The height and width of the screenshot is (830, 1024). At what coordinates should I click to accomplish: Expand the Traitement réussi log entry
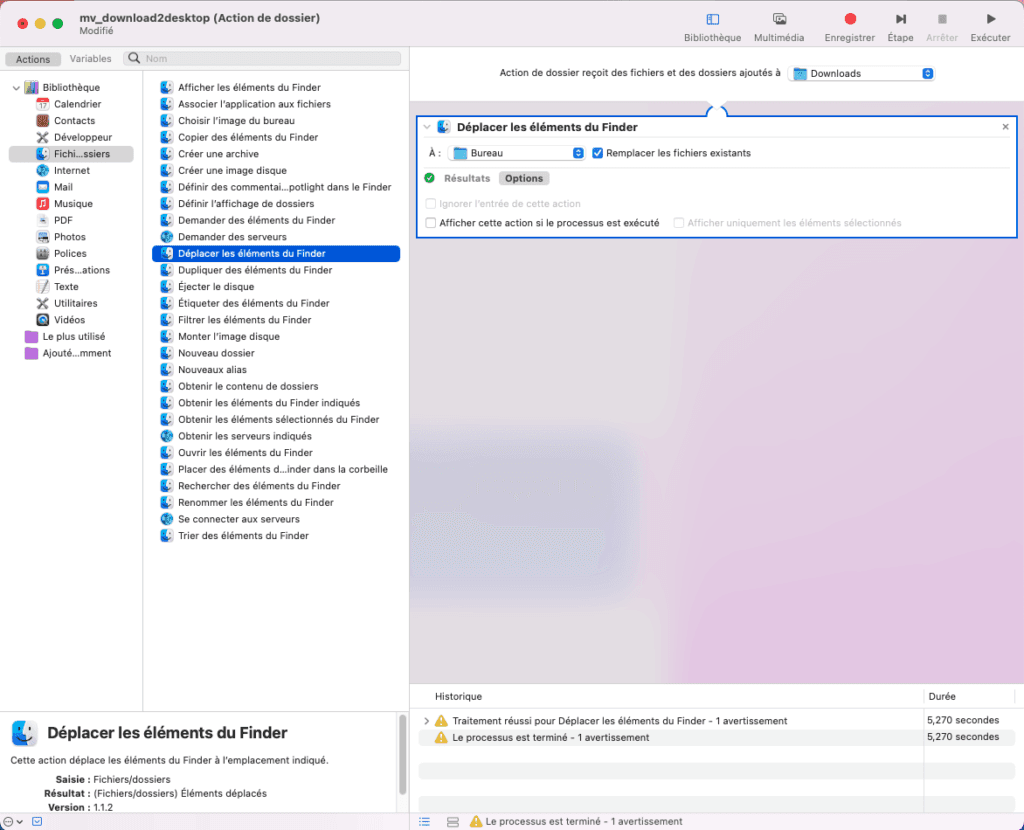tap(426, 721)
